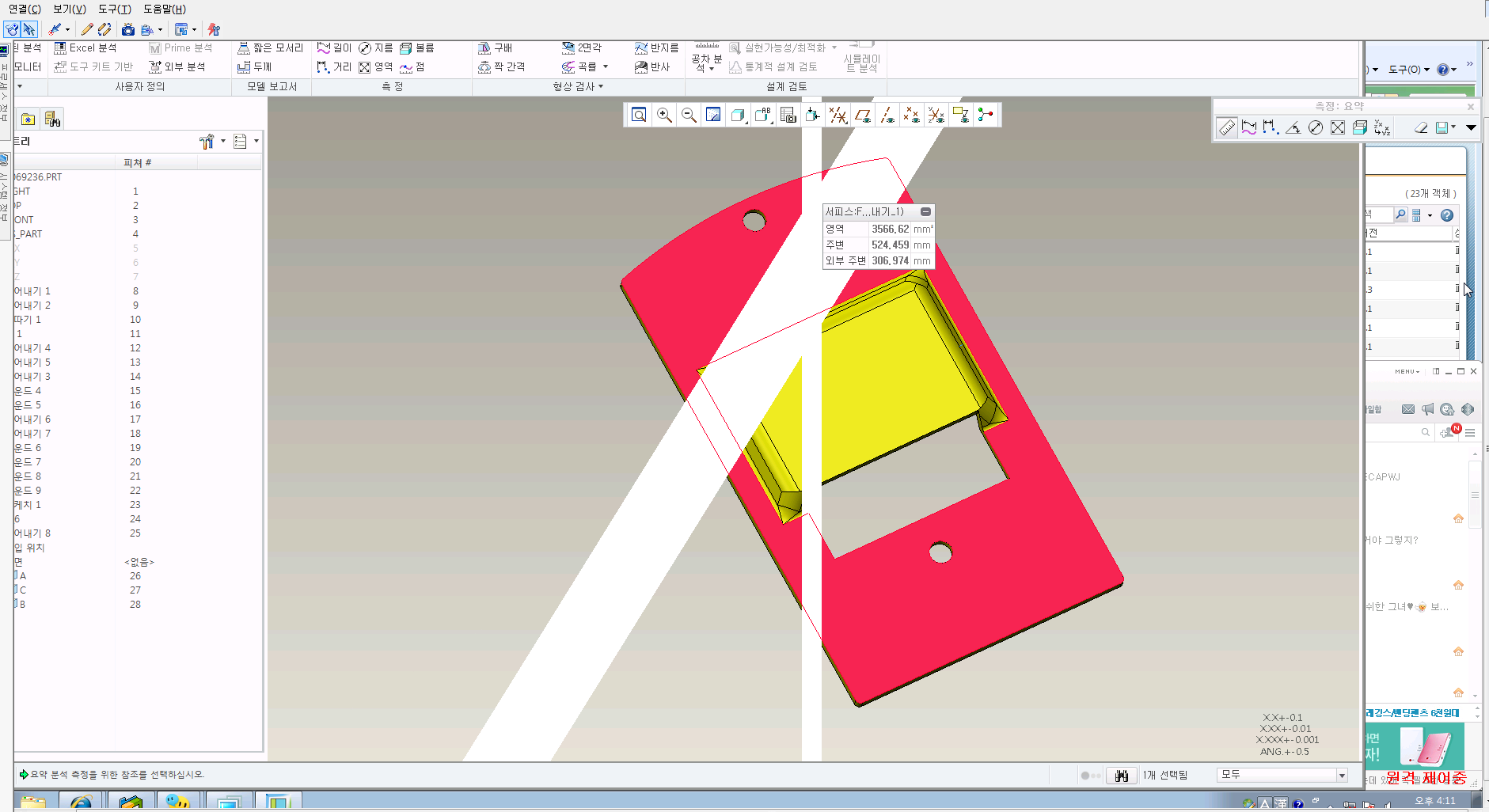
Task: Select model tree row with feature 12
Action: pyautogui.click(x=138, y=348)
